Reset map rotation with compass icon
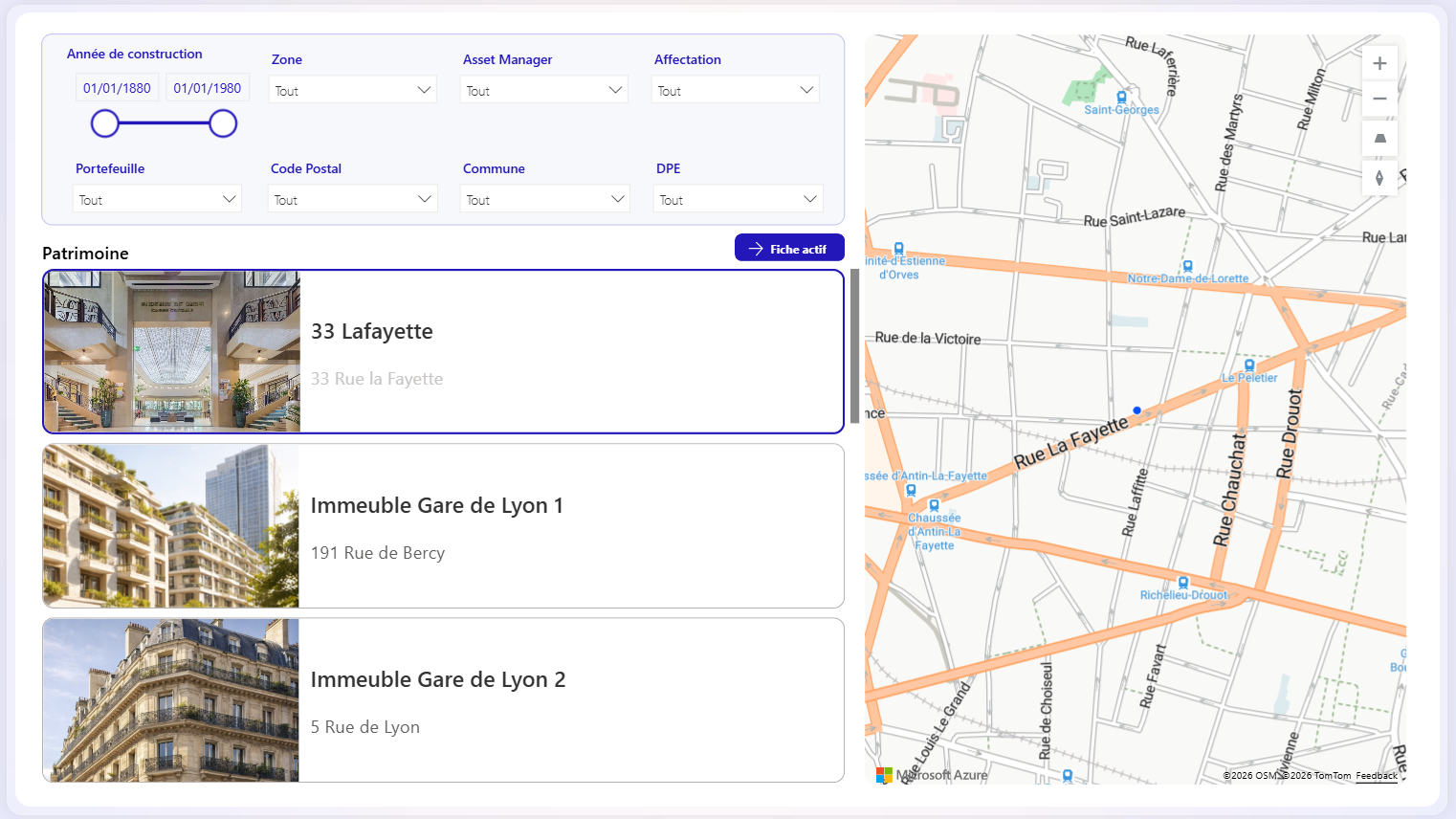 coord(1379,178)
